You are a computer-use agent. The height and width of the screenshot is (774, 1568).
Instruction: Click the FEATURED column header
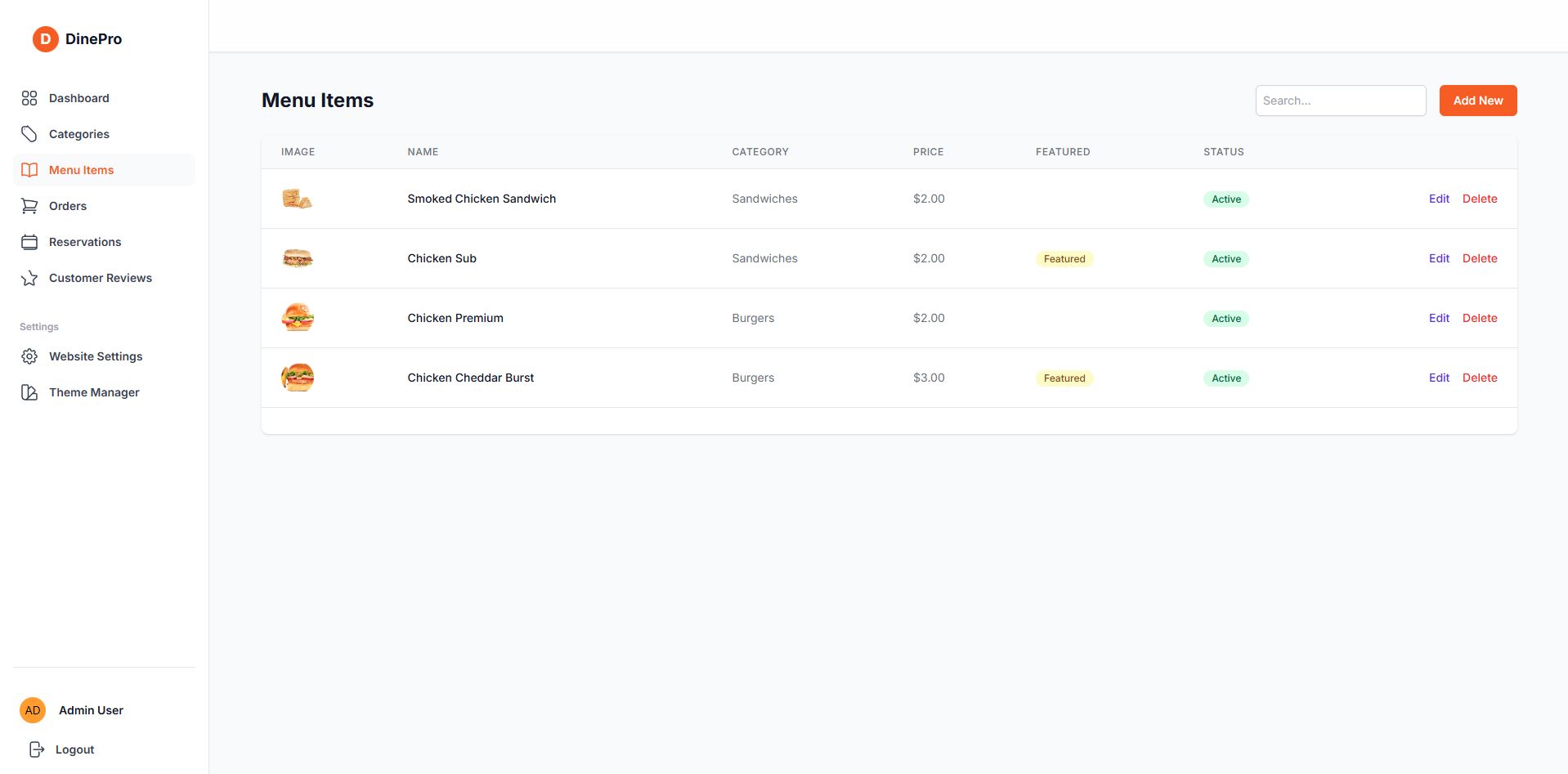point(1063,152)
